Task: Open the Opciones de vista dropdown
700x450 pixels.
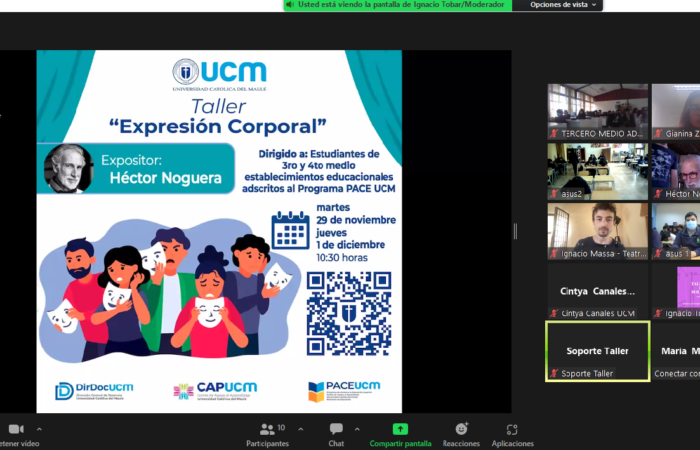Action: (563, 5)
